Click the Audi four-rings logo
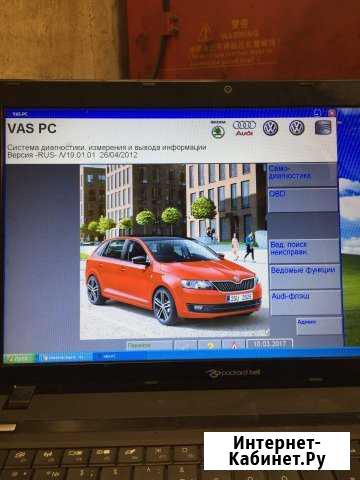Screen dimensions: 360x480 244,128
